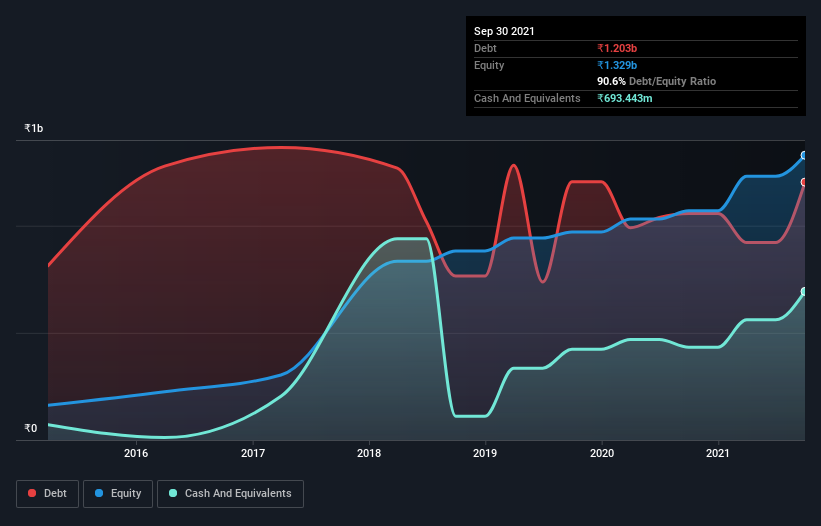Select the 2021 x-axis label

[x=717, y=453]
